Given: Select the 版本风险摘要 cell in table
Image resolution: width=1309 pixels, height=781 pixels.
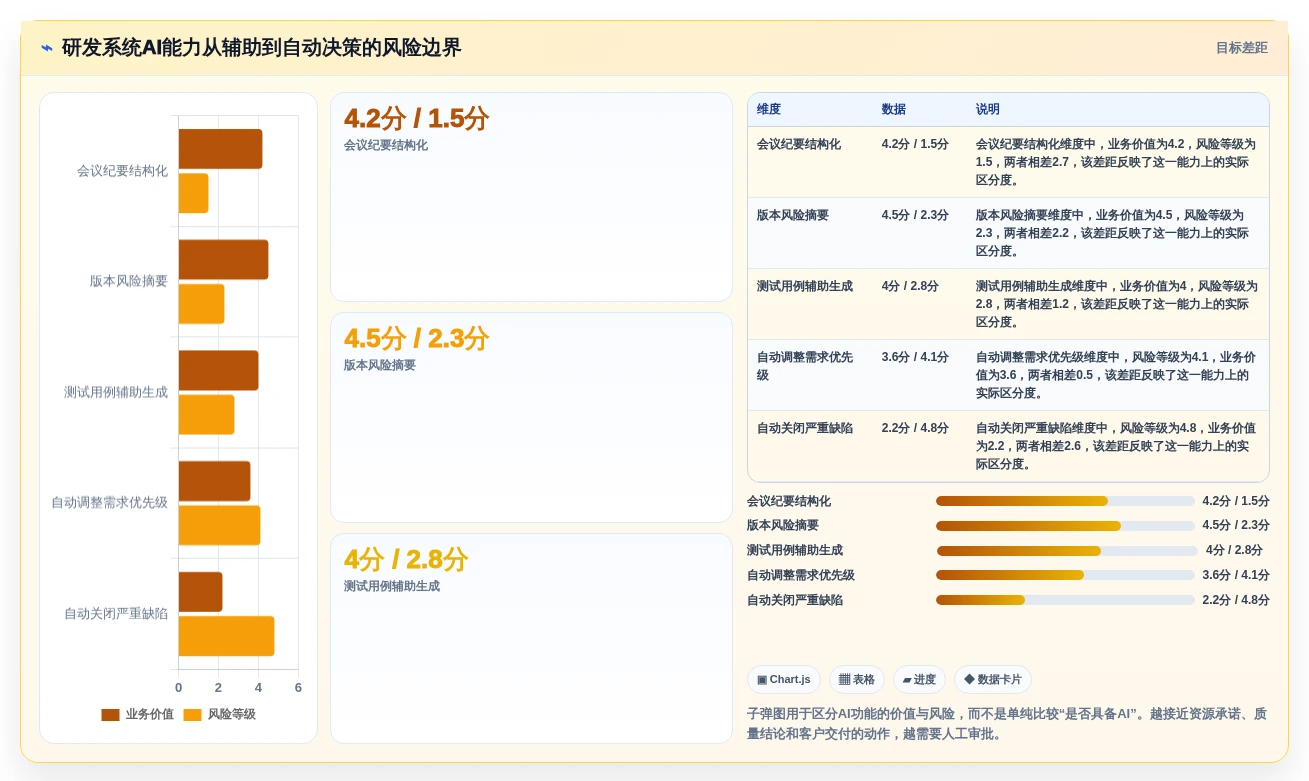Looking at the screenshot, I should click(810, 233).
